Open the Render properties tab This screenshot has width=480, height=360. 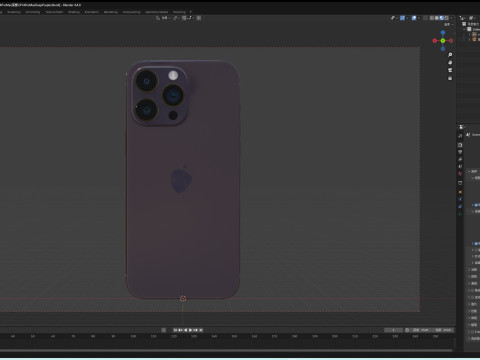460,145
